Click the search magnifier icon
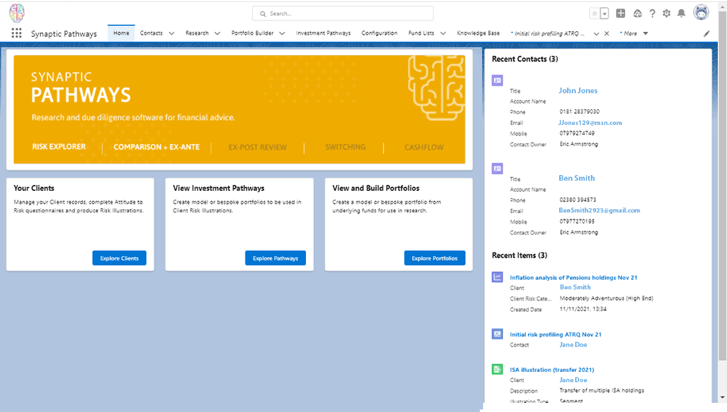 [263, 14]
